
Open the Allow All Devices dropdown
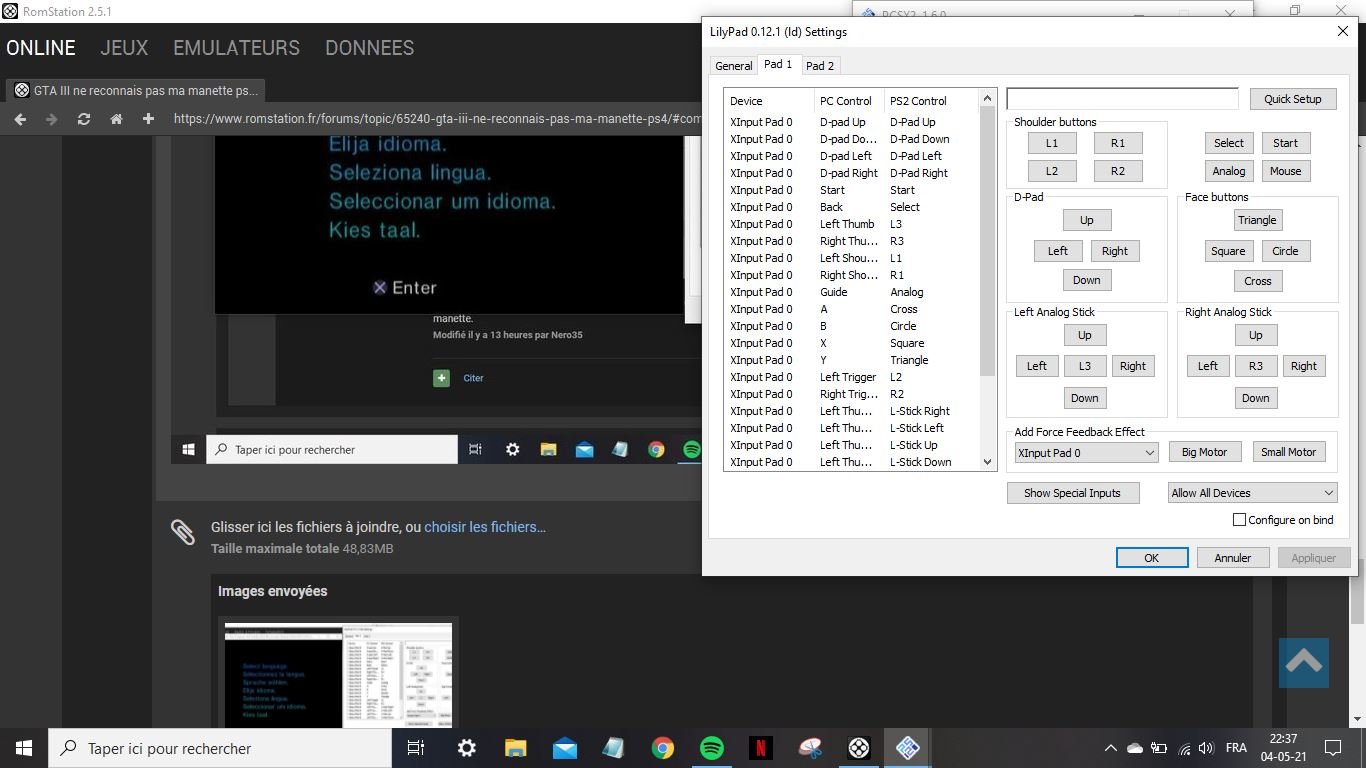click(x=1252, y=493)
